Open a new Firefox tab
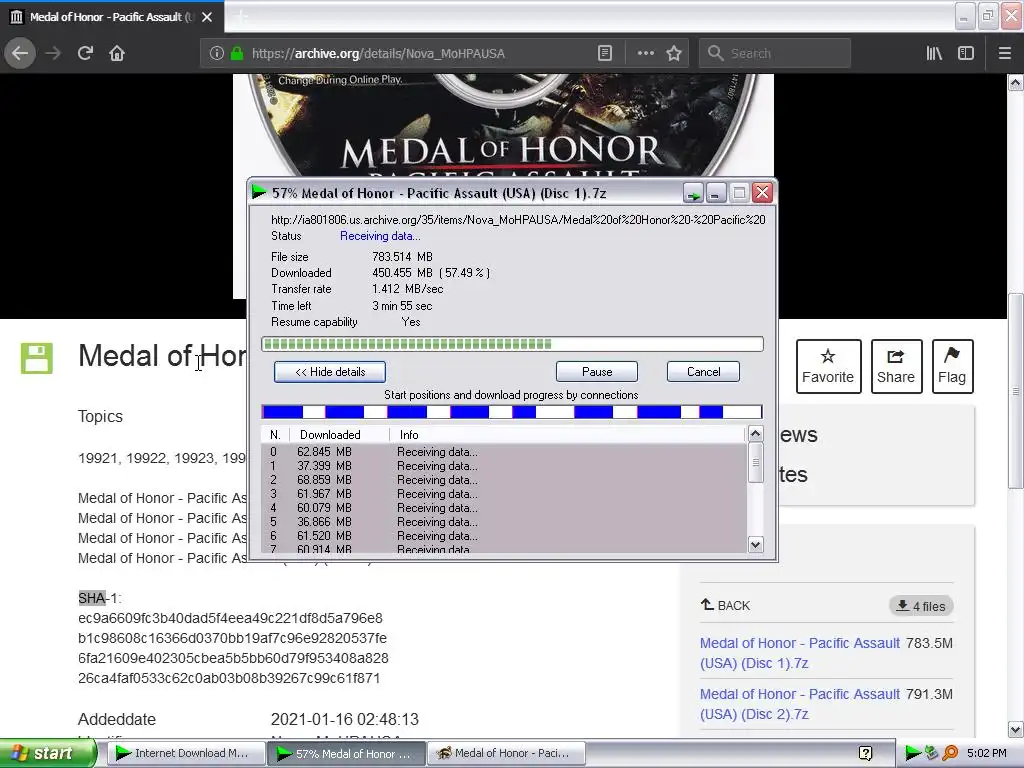 pyautogui.click(x=240, y=17)
